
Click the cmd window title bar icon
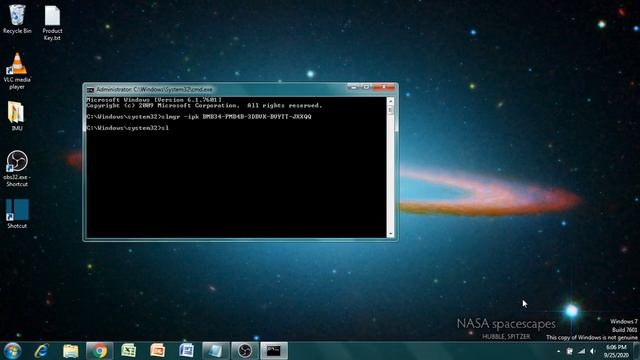click(x=90, y=89)
